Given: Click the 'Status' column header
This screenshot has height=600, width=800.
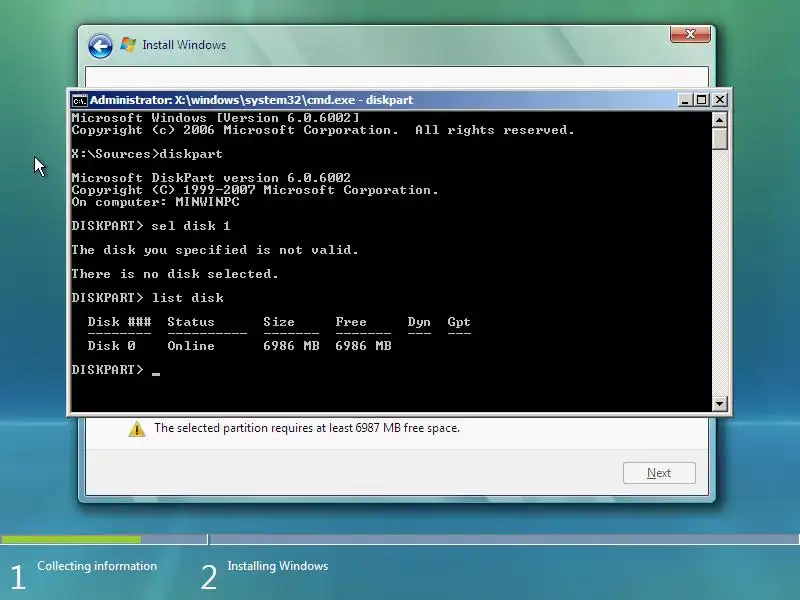Looking at the screenshot, I should [x=191, y=322].
